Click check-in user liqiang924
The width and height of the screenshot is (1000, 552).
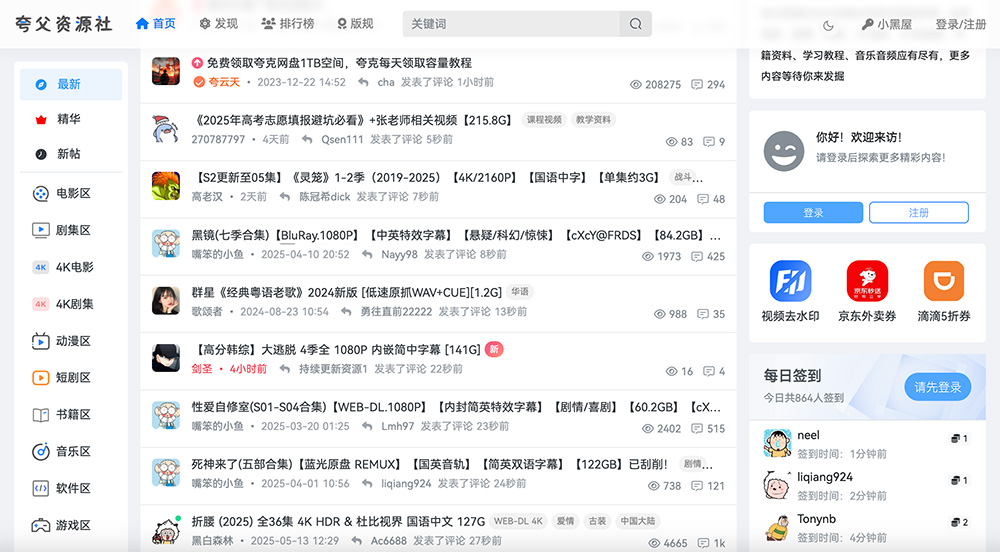(825, 477)
